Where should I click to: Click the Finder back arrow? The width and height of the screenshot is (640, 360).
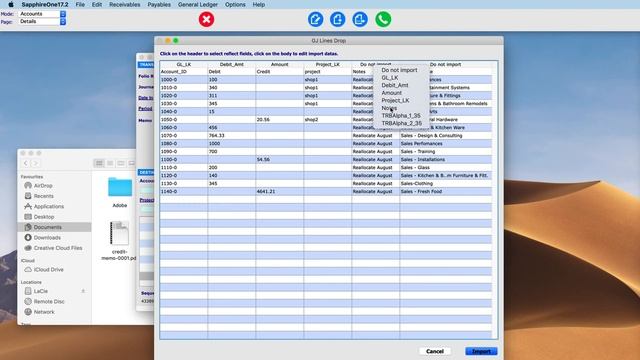(x=26, y=163)
